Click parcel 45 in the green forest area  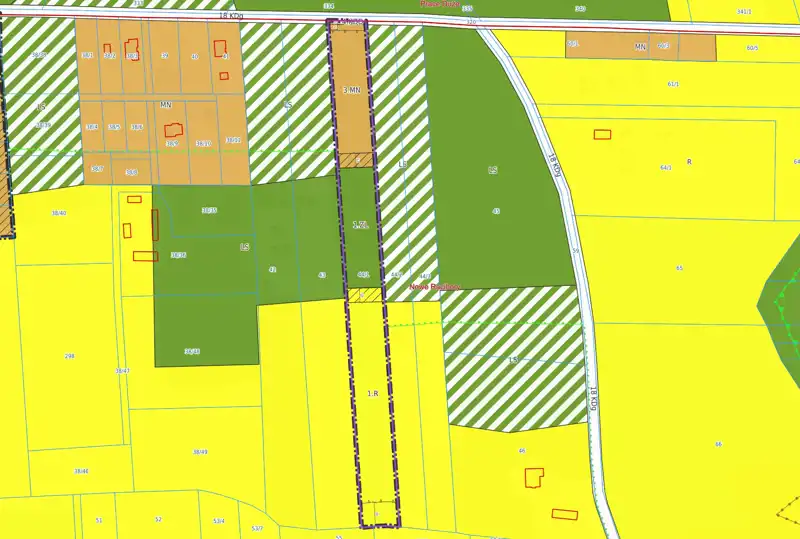click(x=496, y=211)
